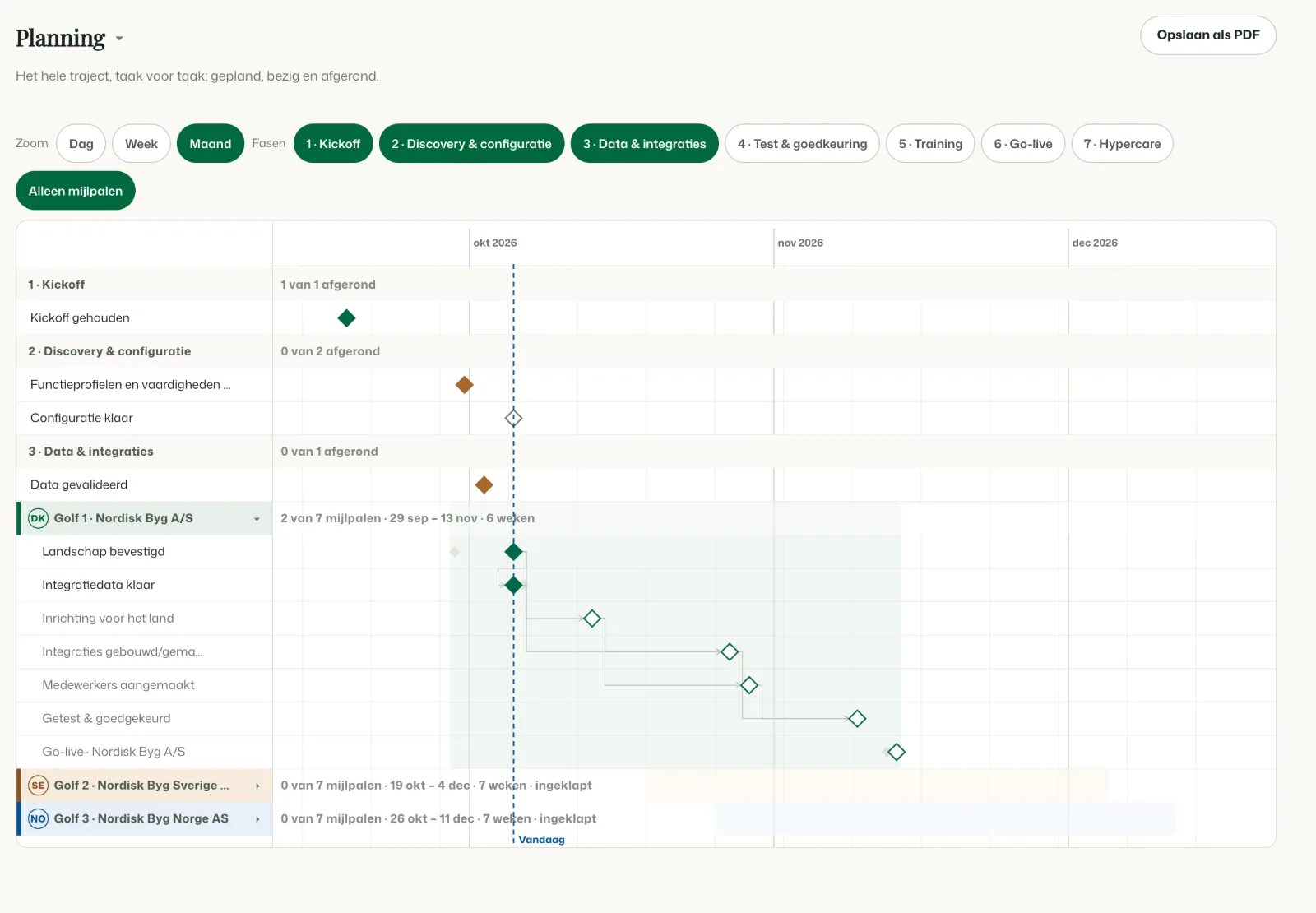Enable the 5 · Training phase filter
The image size is (1316, 913).
point(930,143)
